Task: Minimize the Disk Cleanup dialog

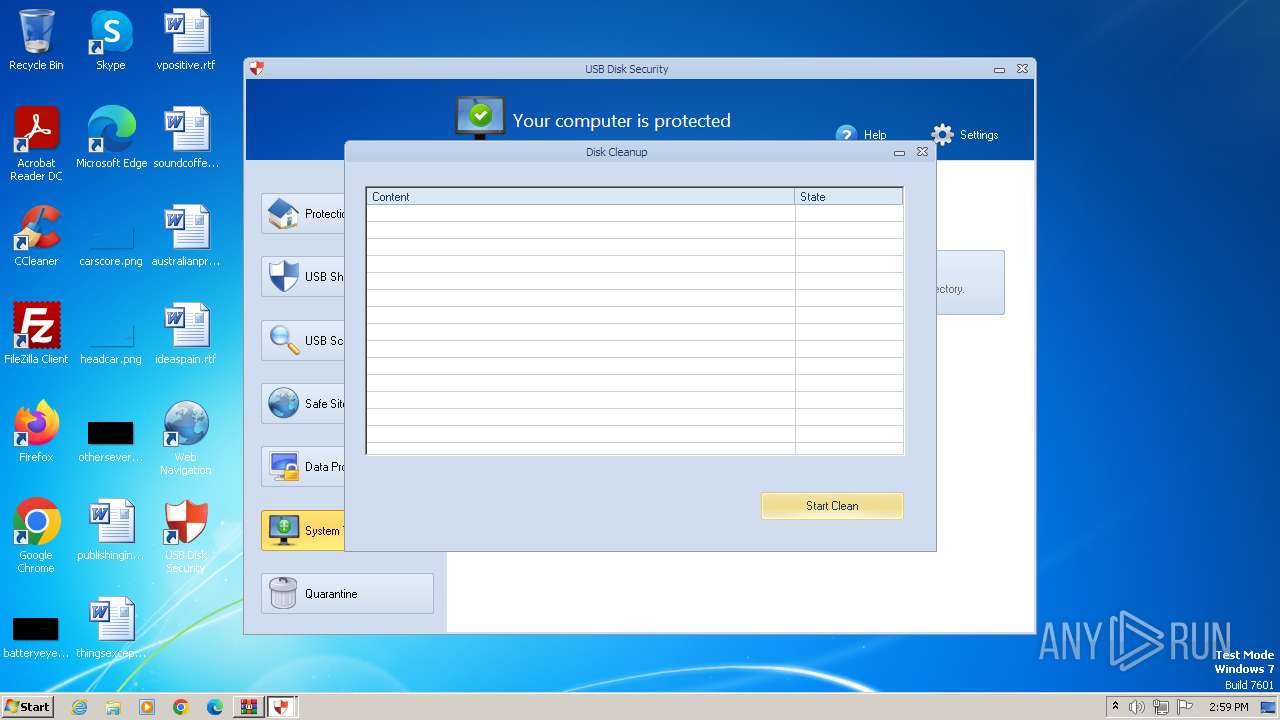Action: [899, 153]
